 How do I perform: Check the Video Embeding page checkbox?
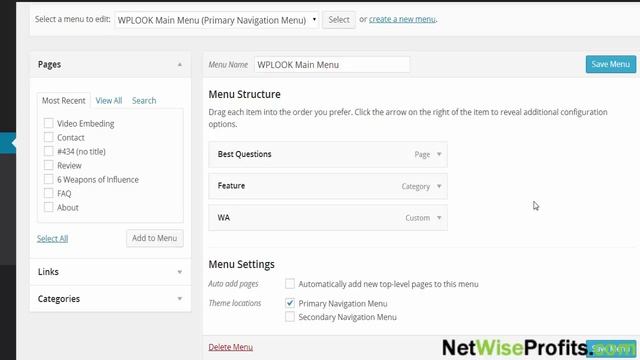coord(49,123)
